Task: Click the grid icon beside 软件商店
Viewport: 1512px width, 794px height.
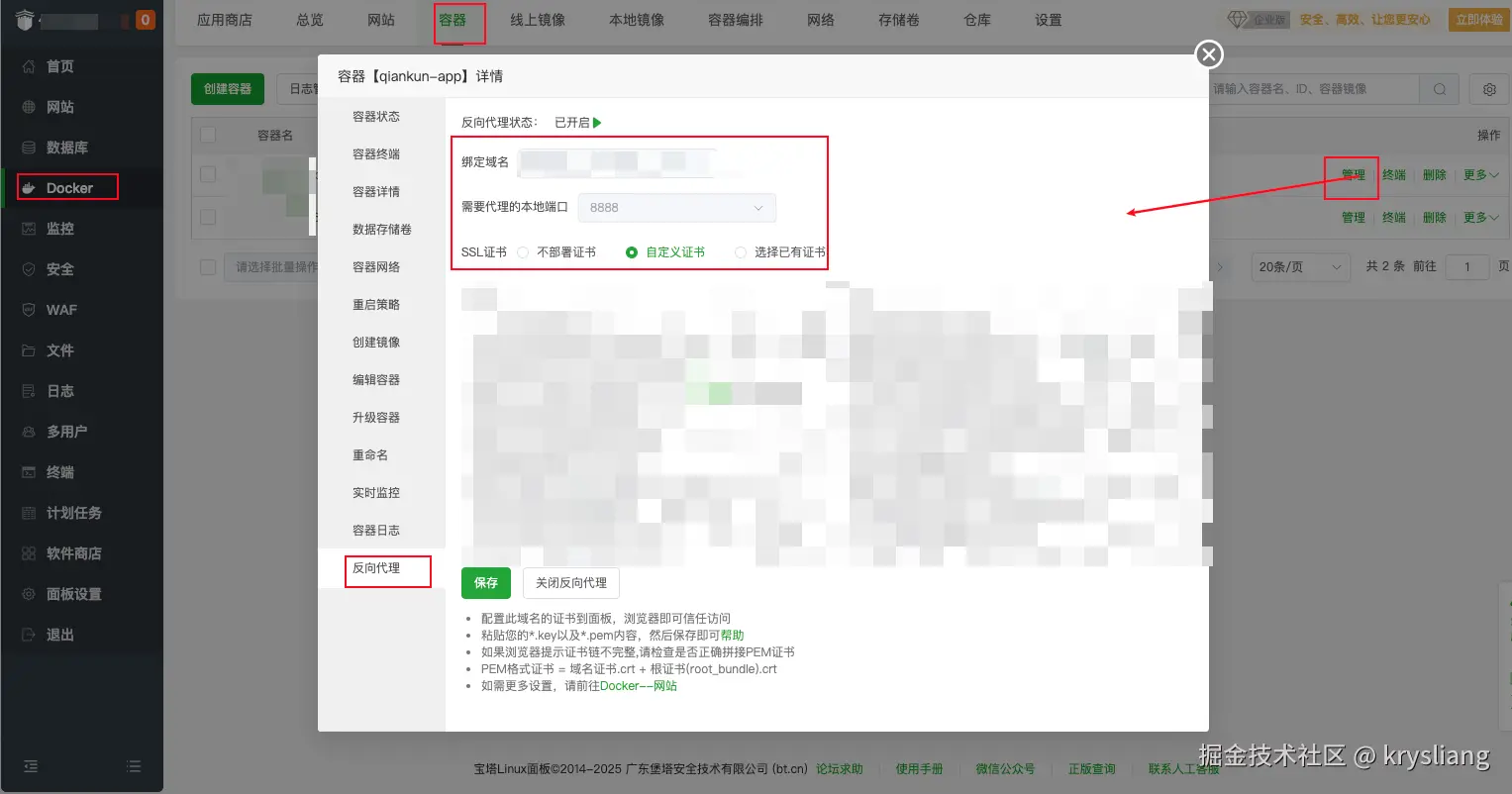Action: coord(29,553)
